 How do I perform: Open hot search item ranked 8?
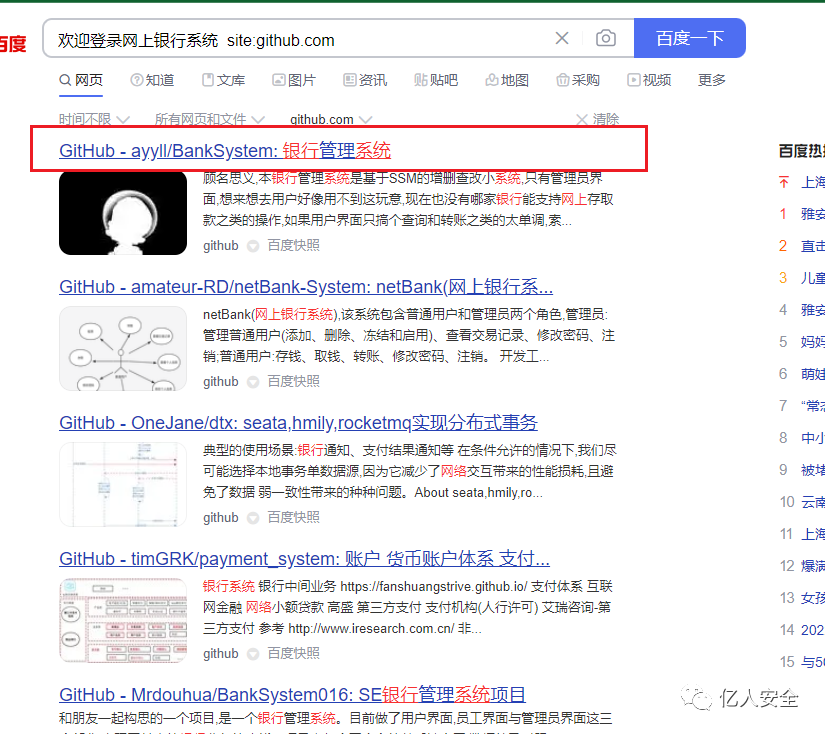tap(812, 438)
